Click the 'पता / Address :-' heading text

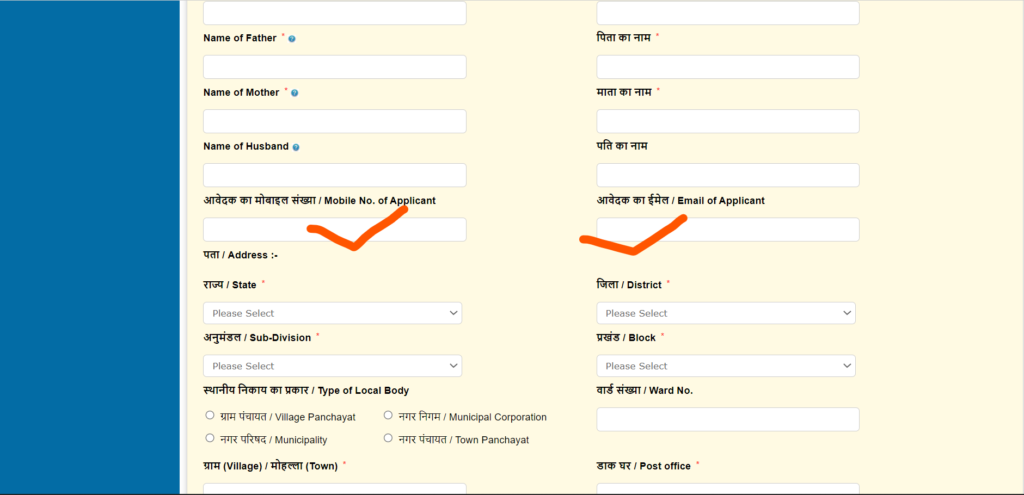tap(240, 255)
